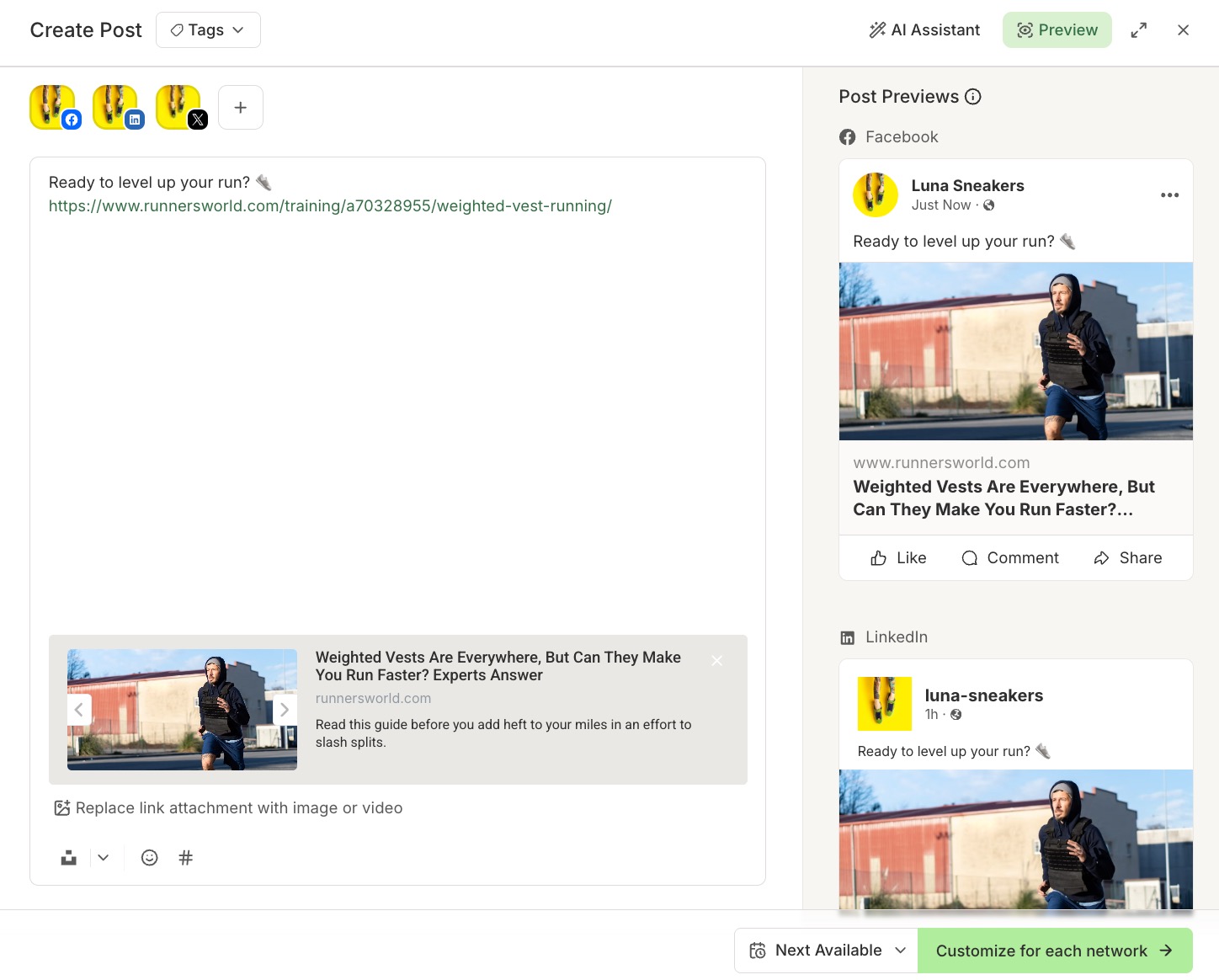The width and height of the screenshot is (1219, 980).
Task: Click the Facebook preview article headline
Action: pos(1003,498)
